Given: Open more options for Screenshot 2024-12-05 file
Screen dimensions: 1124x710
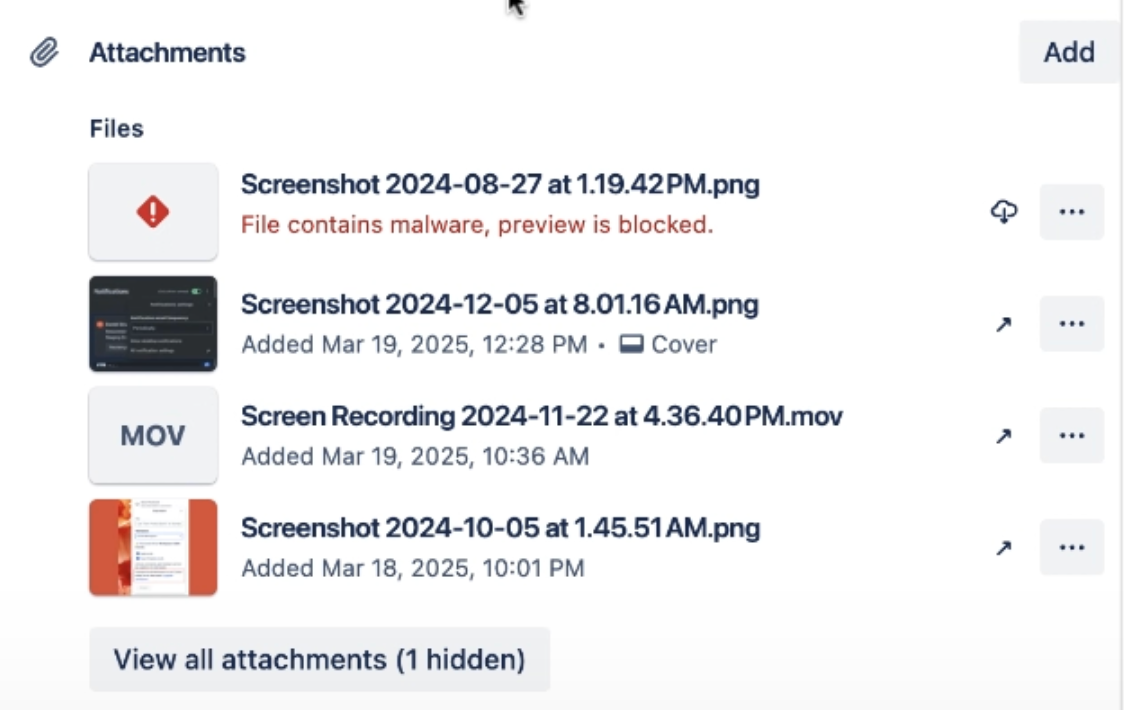Looking at the screenshot, I should (x=1071, y=324).
